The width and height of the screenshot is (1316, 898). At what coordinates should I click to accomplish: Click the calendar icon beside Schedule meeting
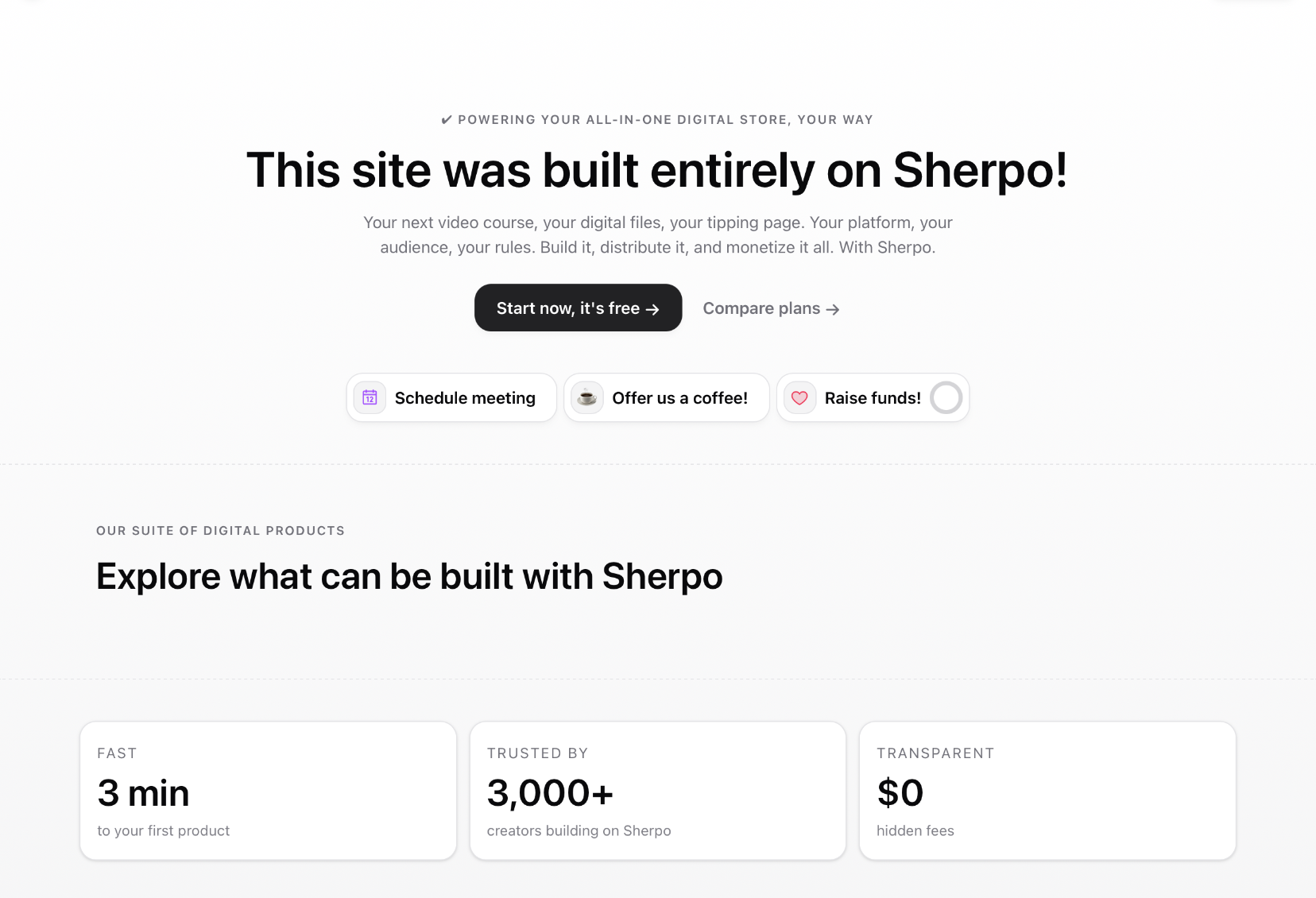[x=370, y=397]
